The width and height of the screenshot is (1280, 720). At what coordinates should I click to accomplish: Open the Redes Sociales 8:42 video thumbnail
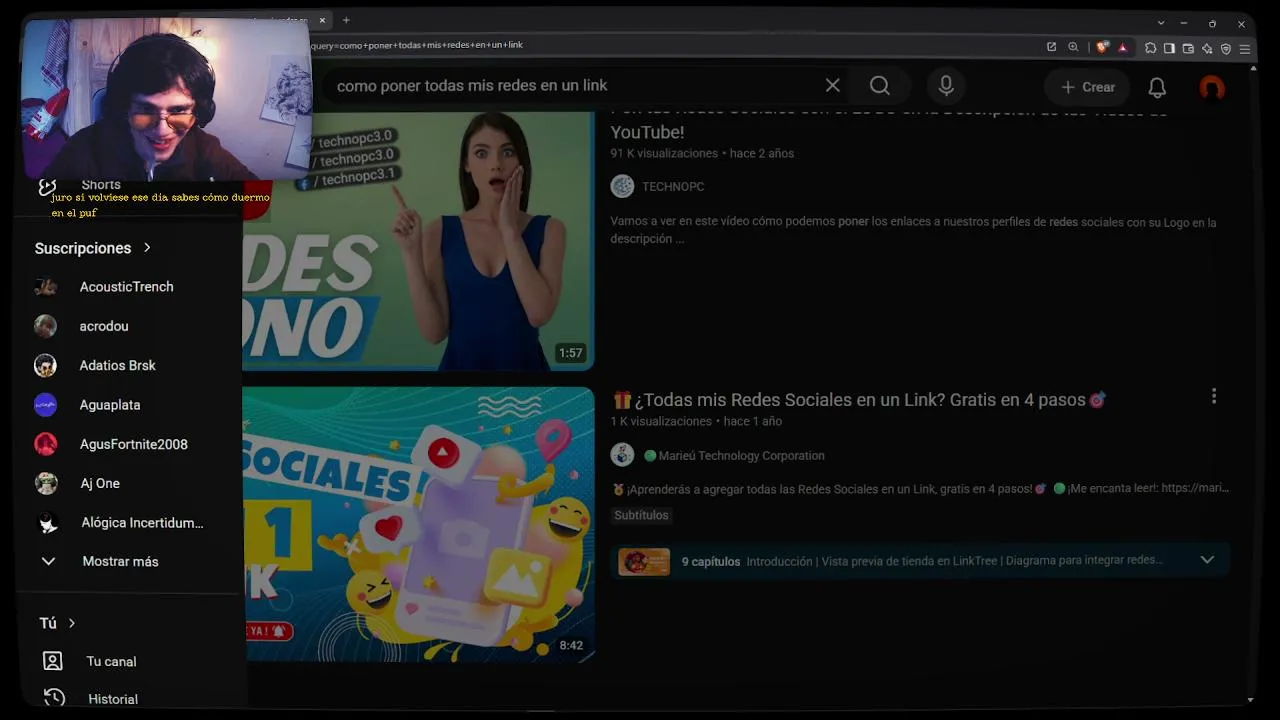coord(418,524)
